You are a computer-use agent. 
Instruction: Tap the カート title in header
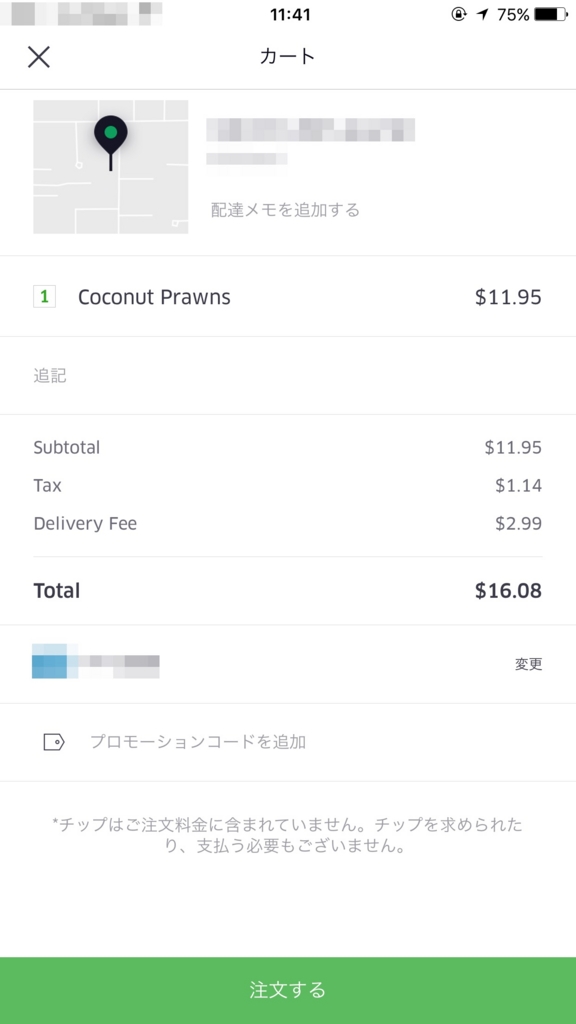tap(287, 56)
